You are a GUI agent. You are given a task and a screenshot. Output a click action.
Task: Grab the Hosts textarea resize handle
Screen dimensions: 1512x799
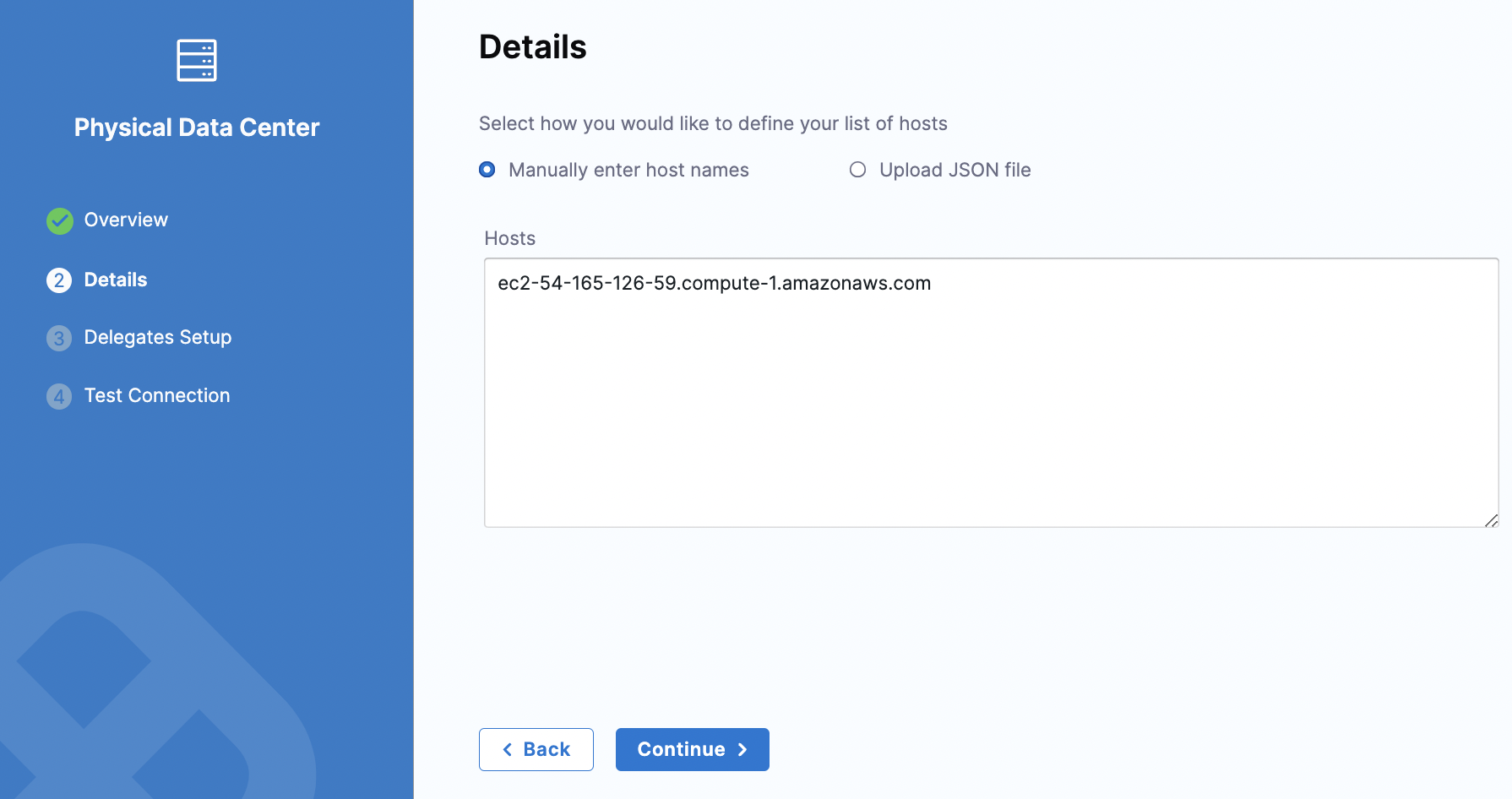(1491, 520)
